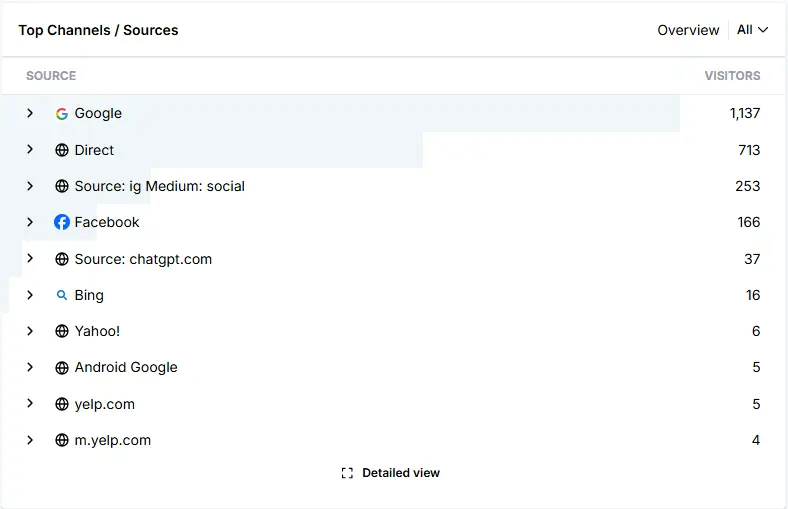Select the m.yelp.com source name
Screen dimensions: 788x509
click(x=113, y=441)
